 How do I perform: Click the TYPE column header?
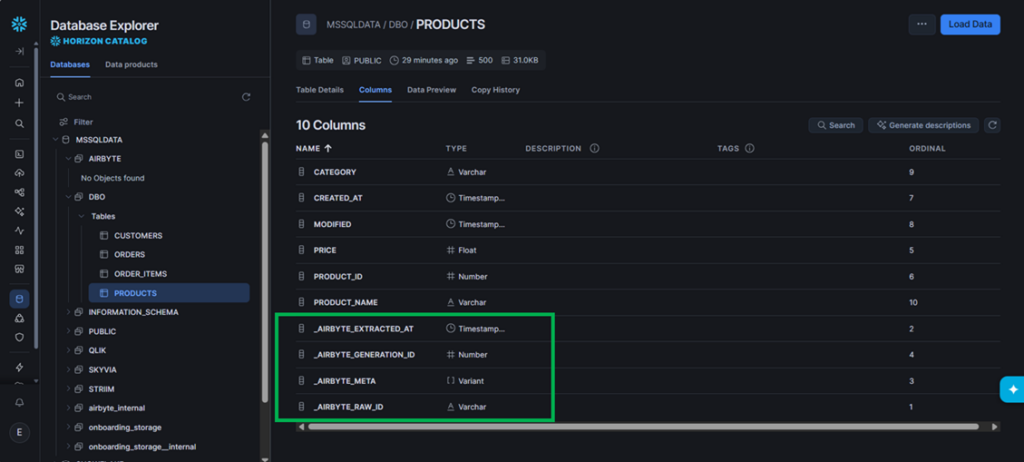coord(456,148)
